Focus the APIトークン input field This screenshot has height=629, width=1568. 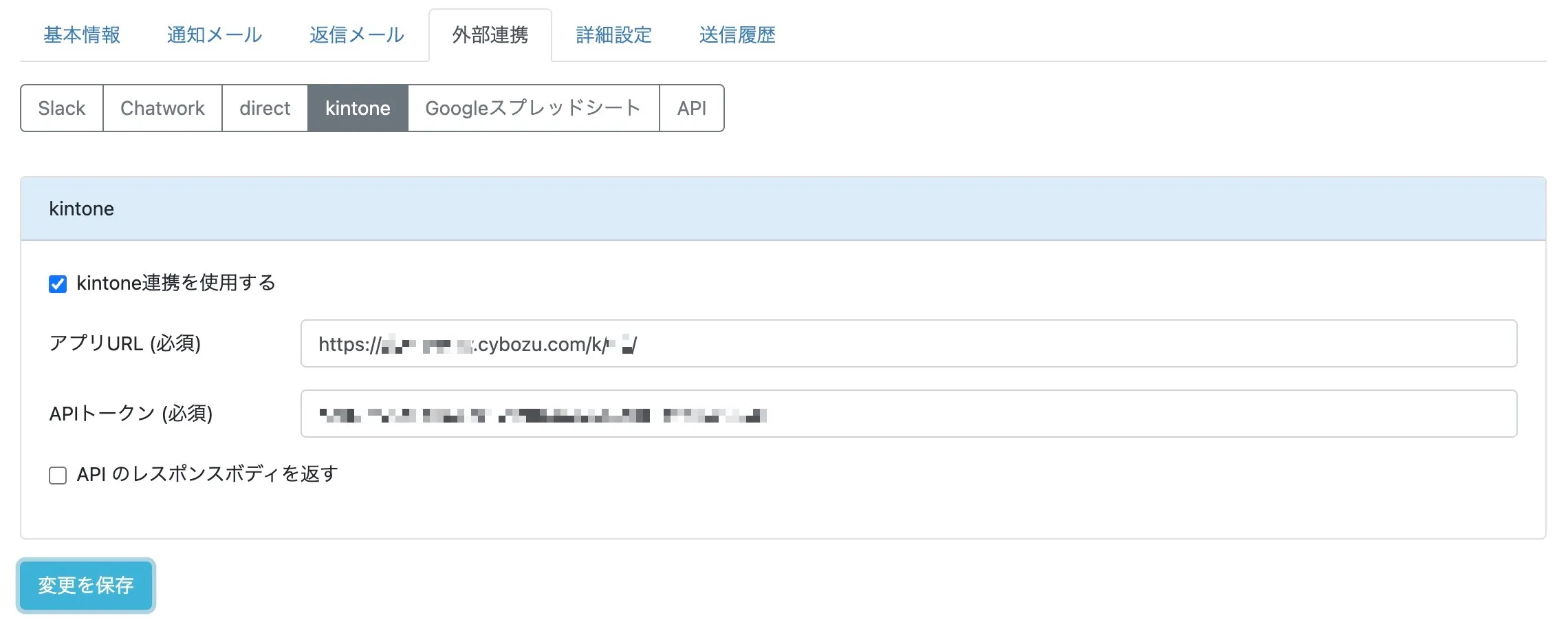(x=908, y=414)
